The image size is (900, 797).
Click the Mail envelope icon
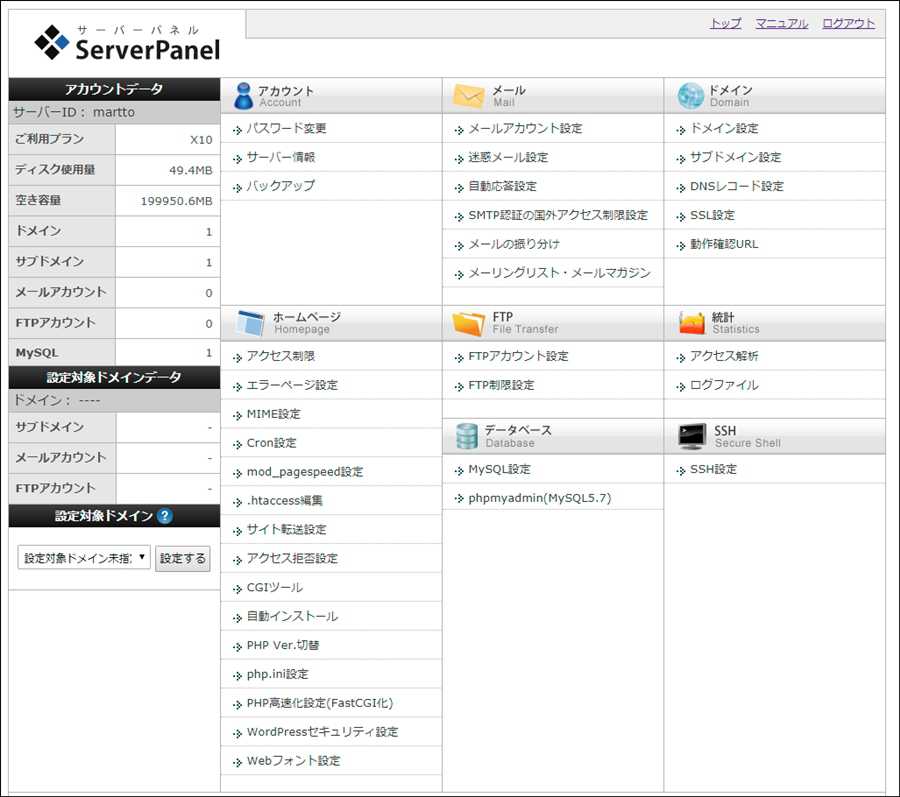(x=468, y=96)
